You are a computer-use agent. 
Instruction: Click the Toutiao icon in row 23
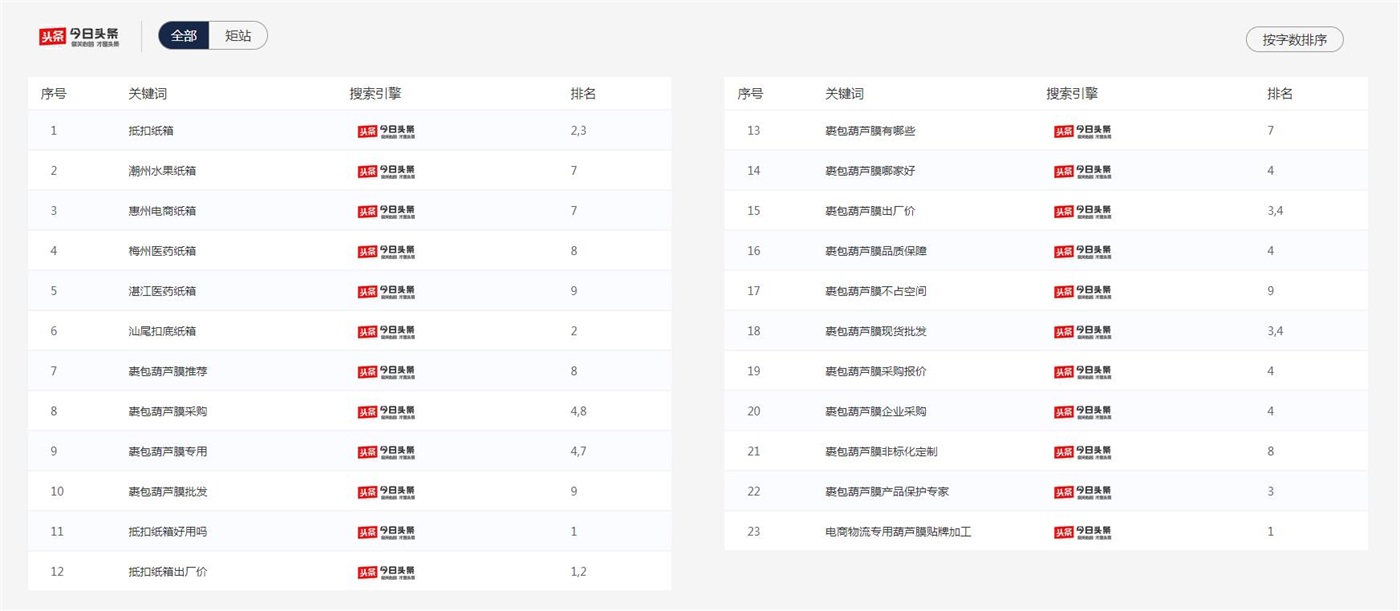pos(1082,532)
